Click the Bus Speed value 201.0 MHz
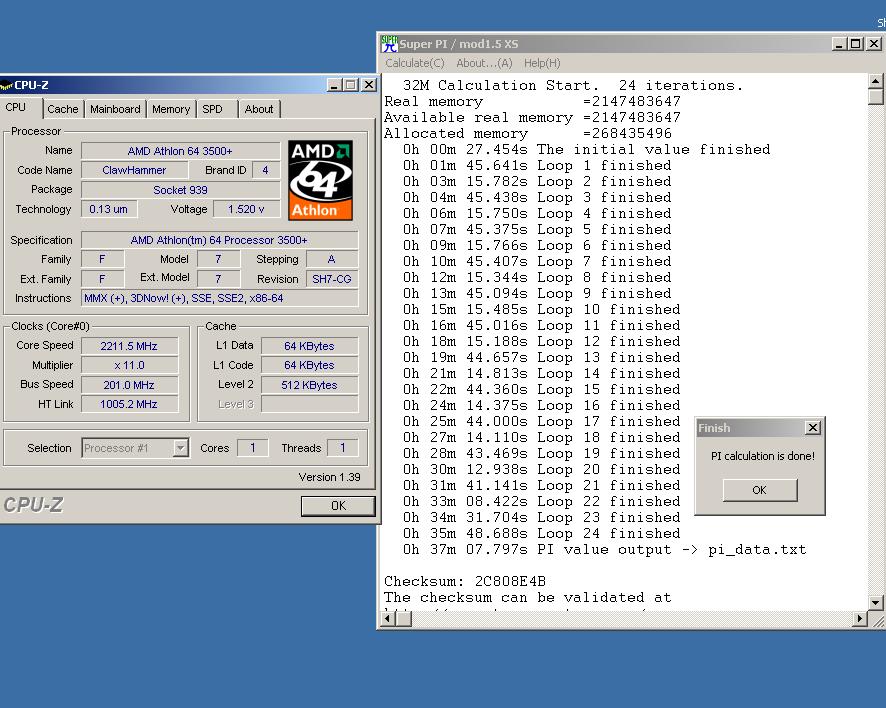 coord(129,385)
